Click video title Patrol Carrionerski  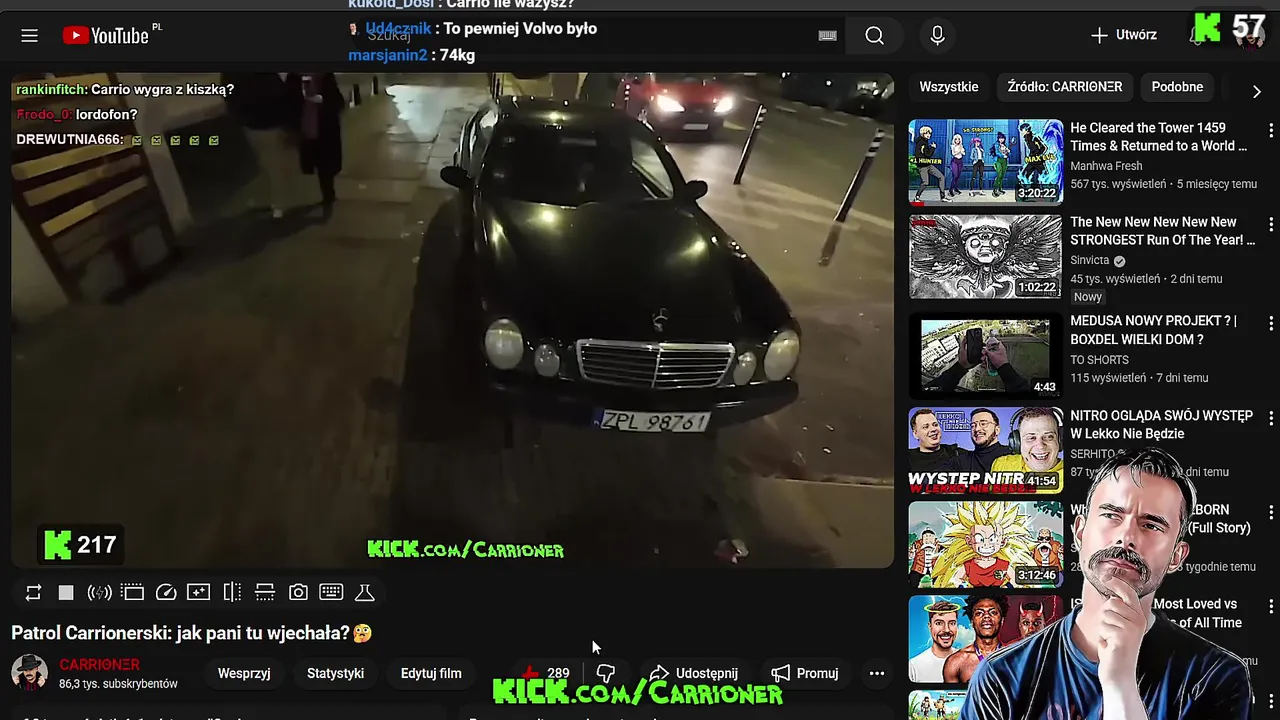tap(191, 633)
